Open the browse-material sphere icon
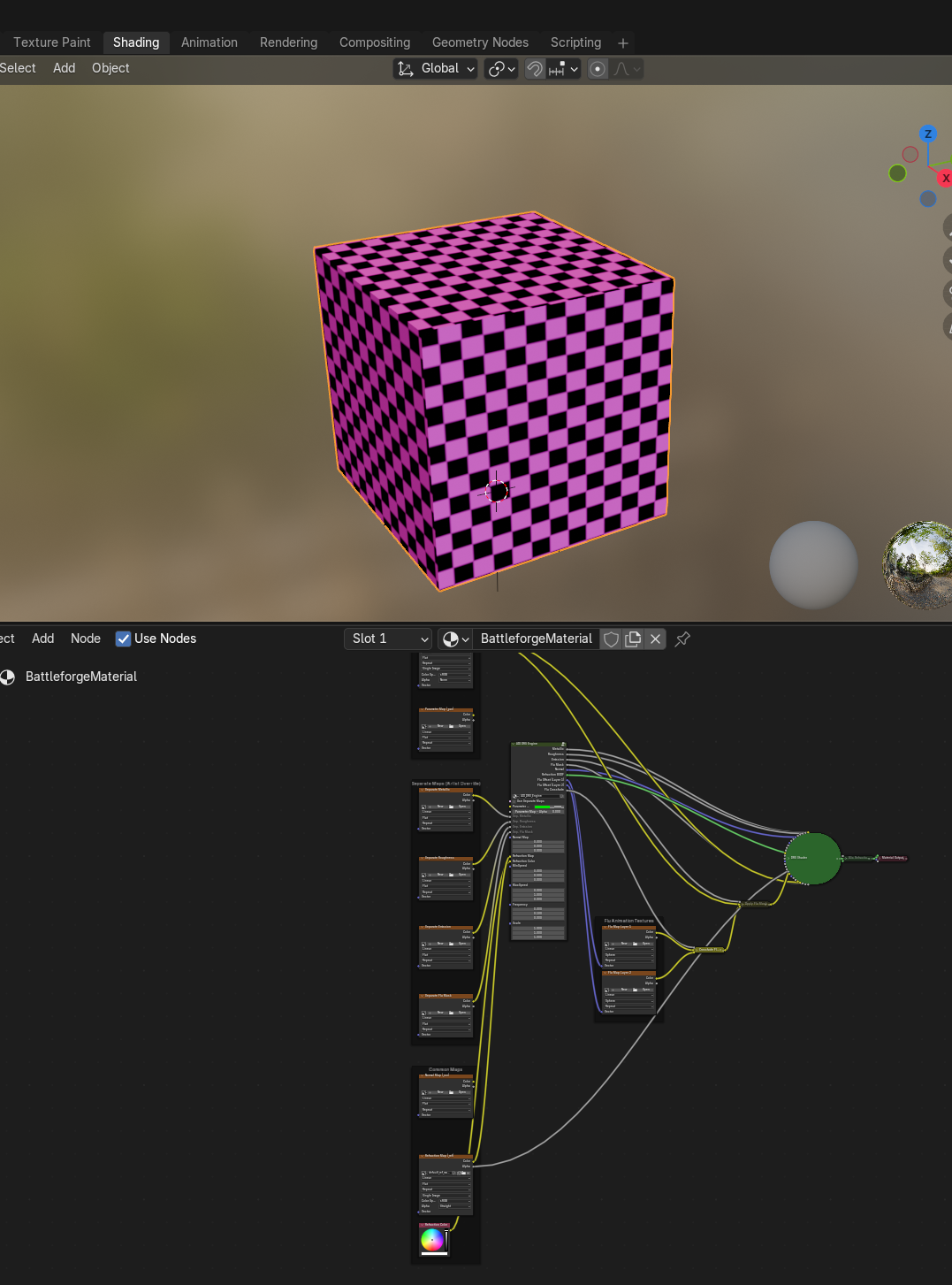This screenshot has height=1285, width=952. [452, 639]
